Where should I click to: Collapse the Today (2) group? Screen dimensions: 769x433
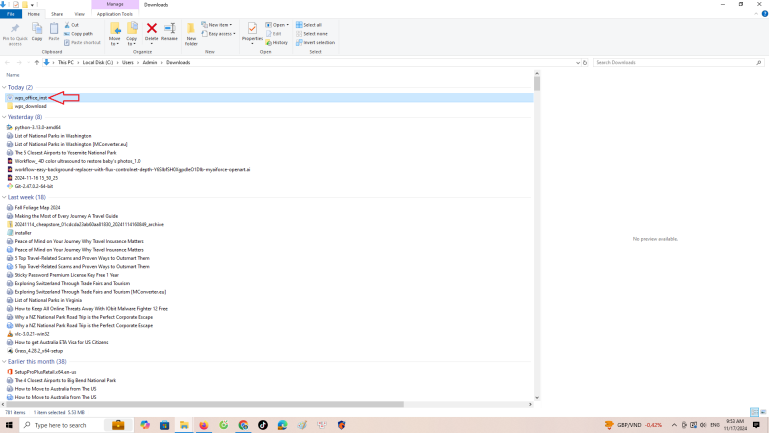point(5,87)
